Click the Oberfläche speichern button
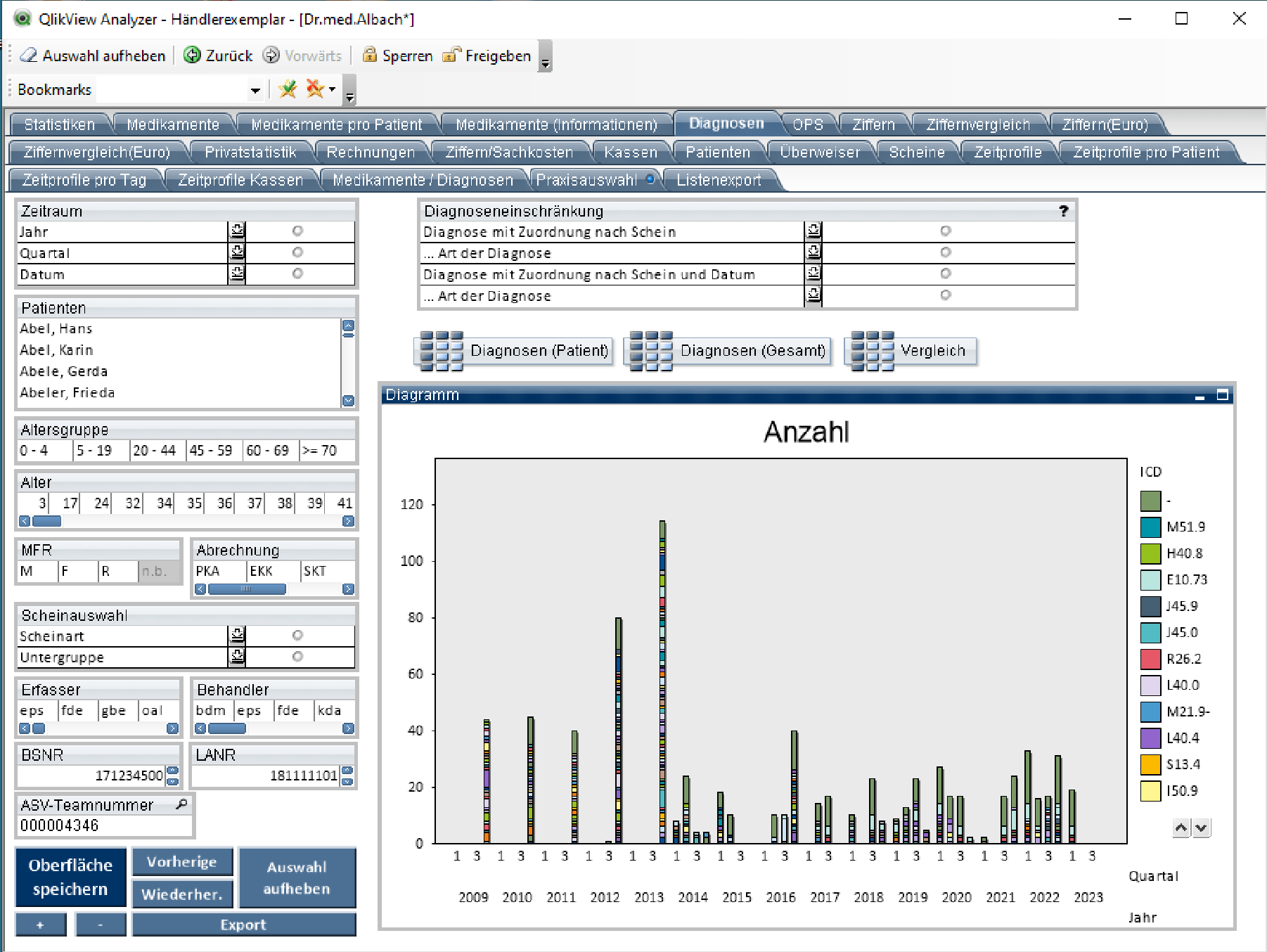The width and height of the screenshot is (1267, 952). tap(70, 877)
